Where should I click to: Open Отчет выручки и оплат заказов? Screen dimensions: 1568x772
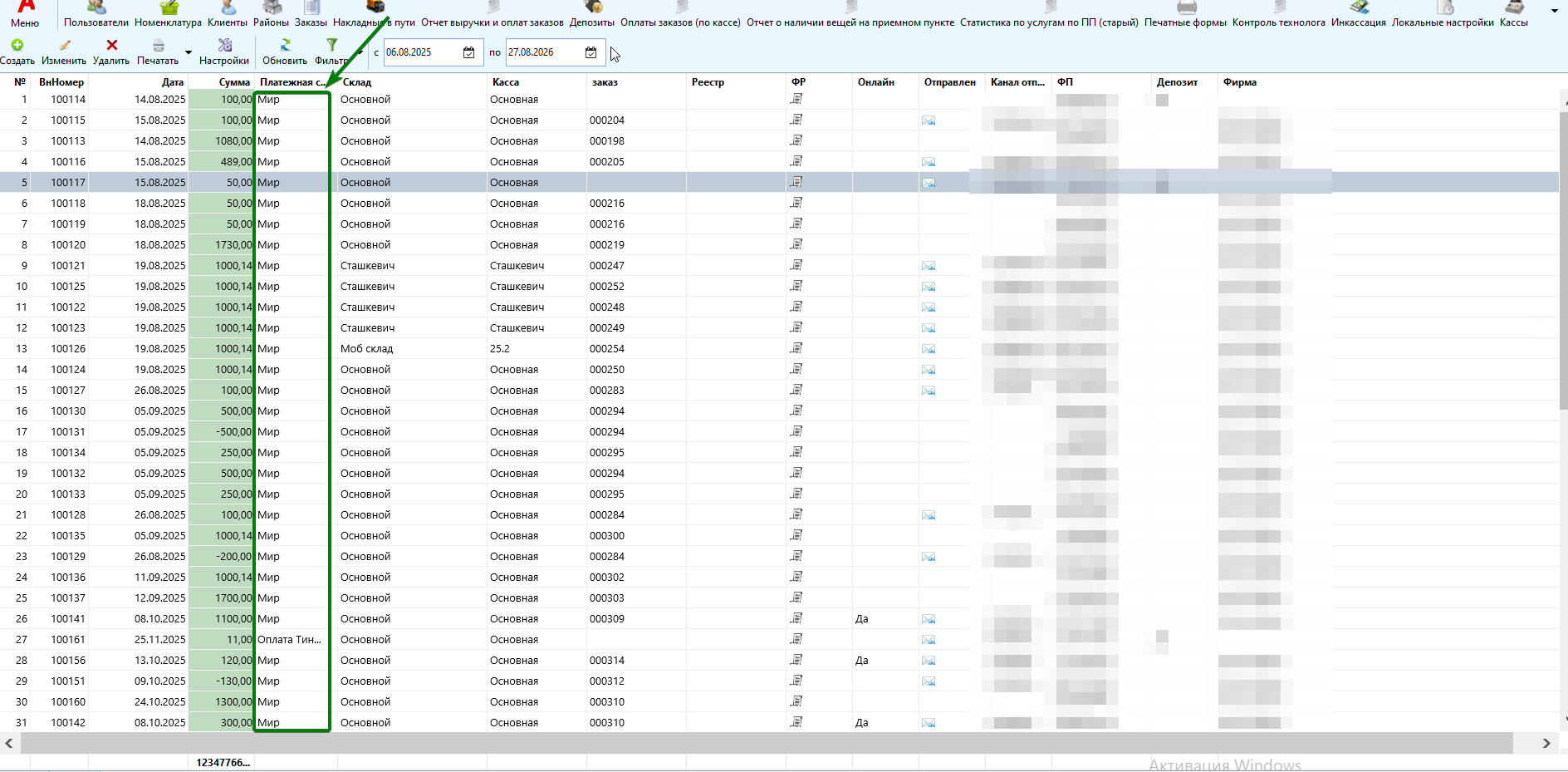(x=492, y=14)
